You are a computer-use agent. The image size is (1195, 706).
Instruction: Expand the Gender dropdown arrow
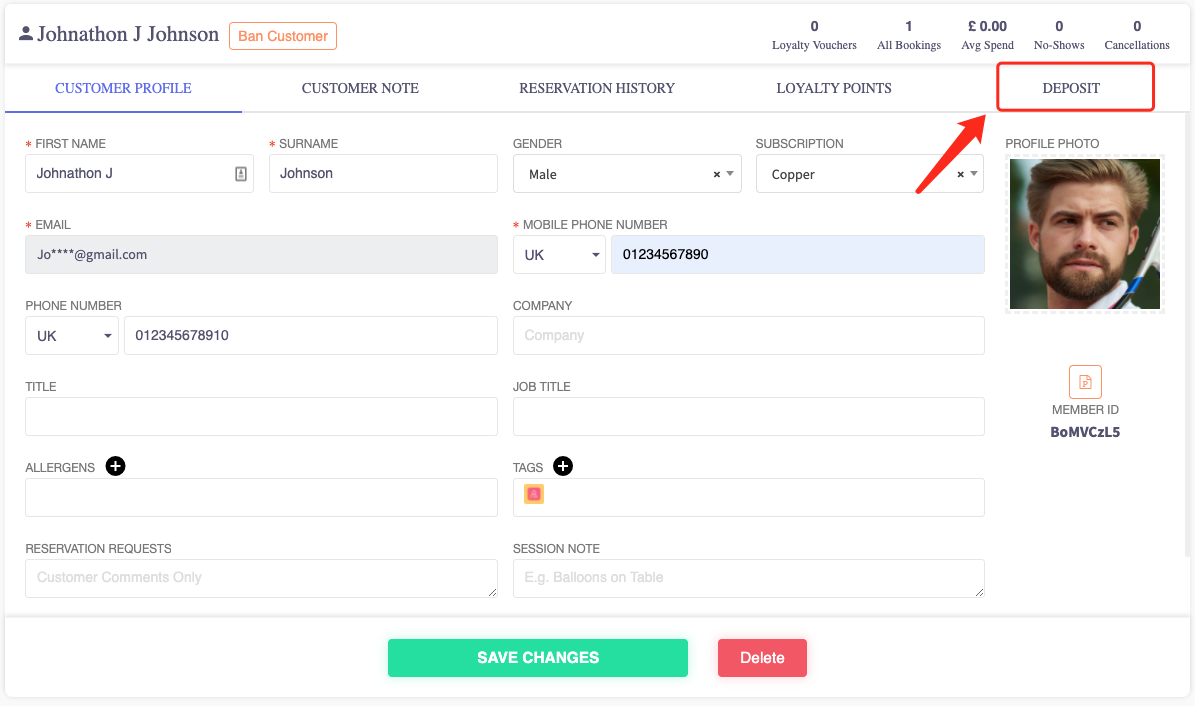click(730, 174)
